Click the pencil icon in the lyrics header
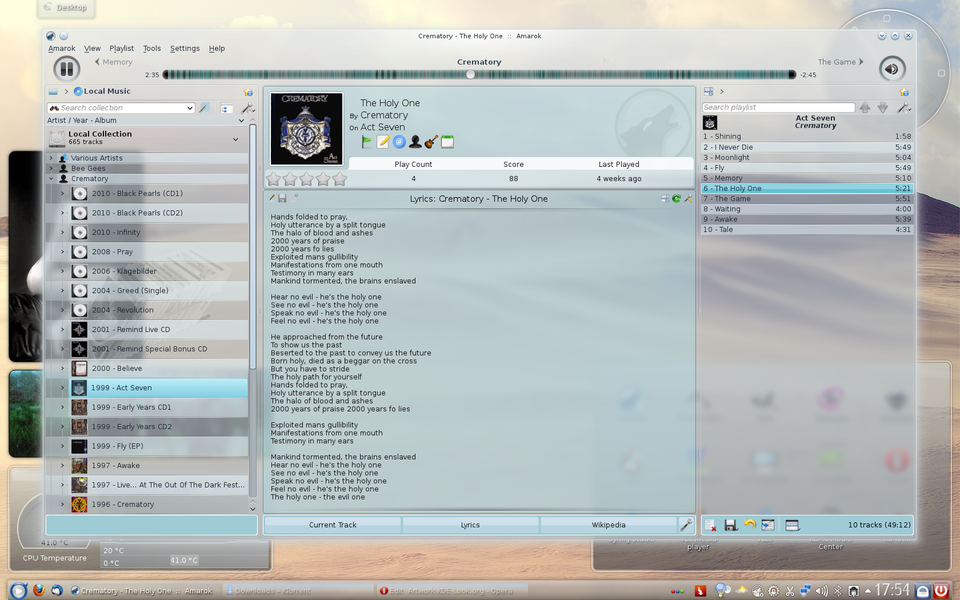 coord(272,198)
